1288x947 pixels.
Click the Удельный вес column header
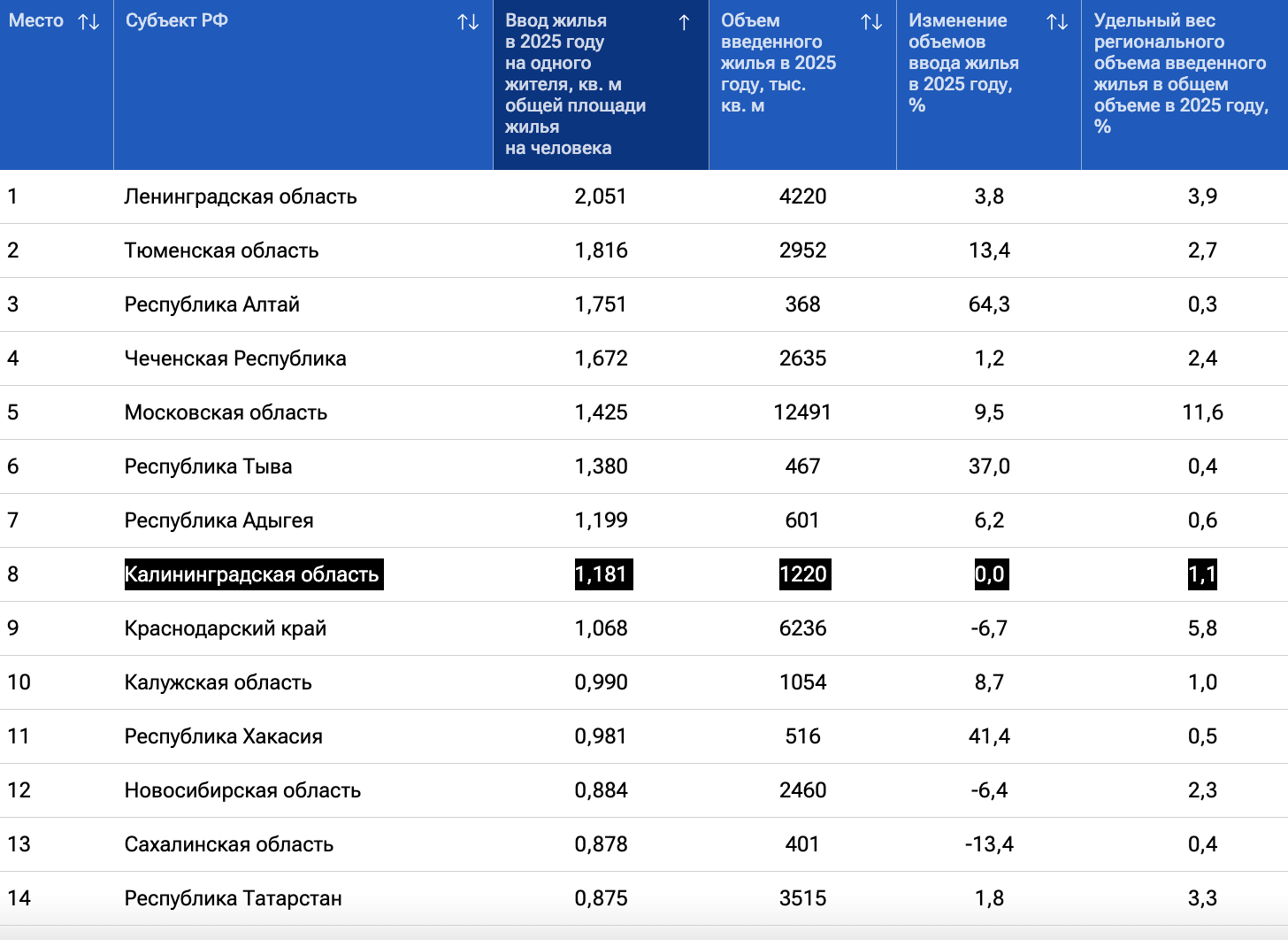pyautogui.click(x=1180, y=73)
